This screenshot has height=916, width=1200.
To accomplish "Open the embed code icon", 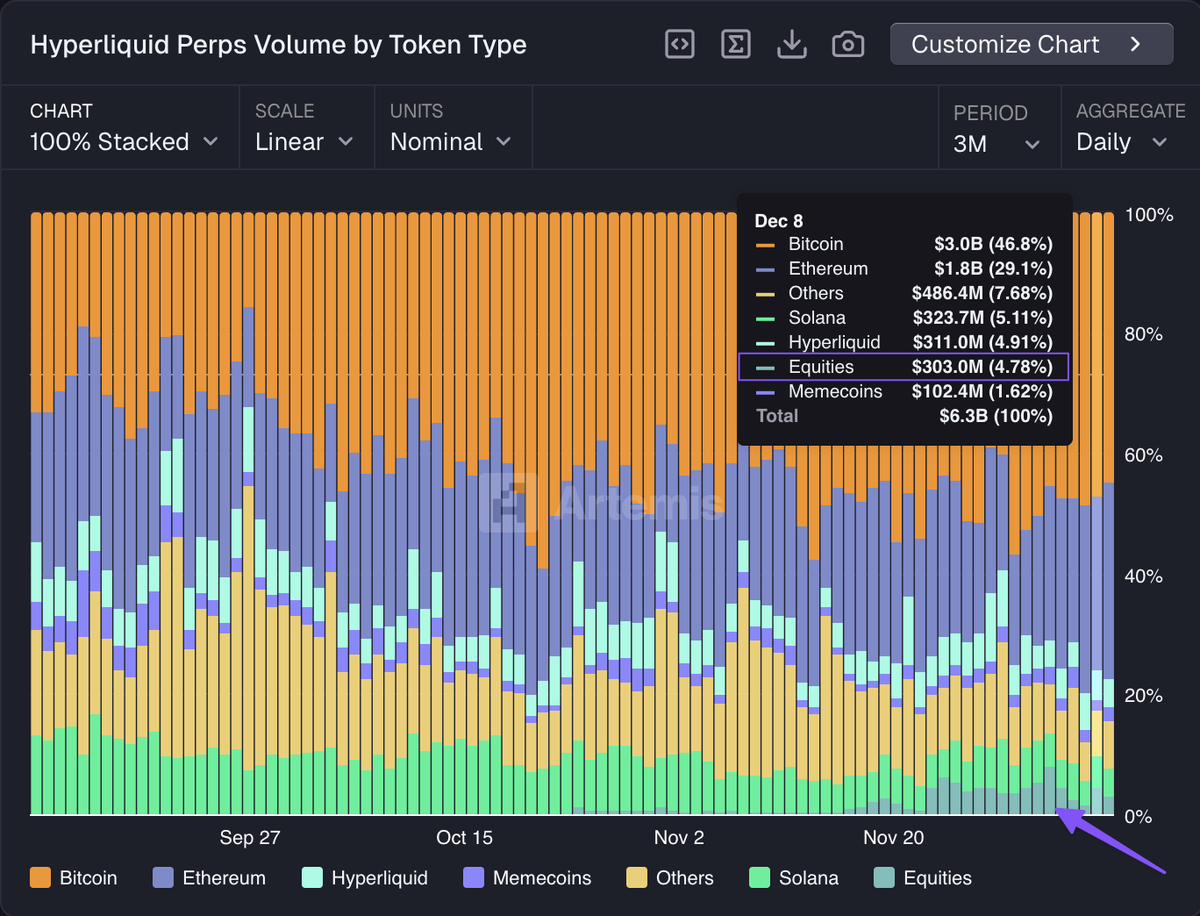I will point(680,44).
